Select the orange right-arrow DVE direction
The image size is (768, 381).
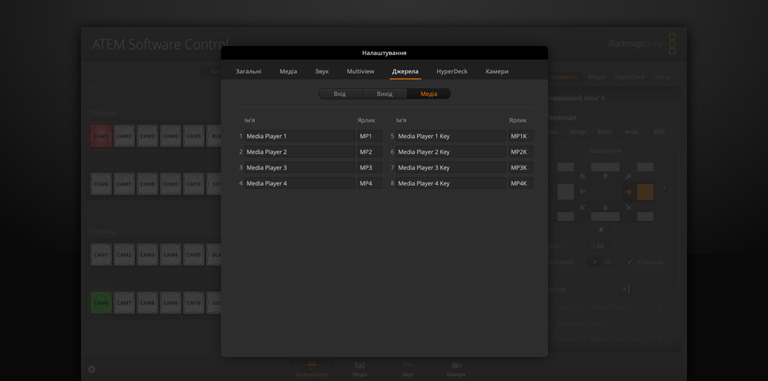click(628, 192)
